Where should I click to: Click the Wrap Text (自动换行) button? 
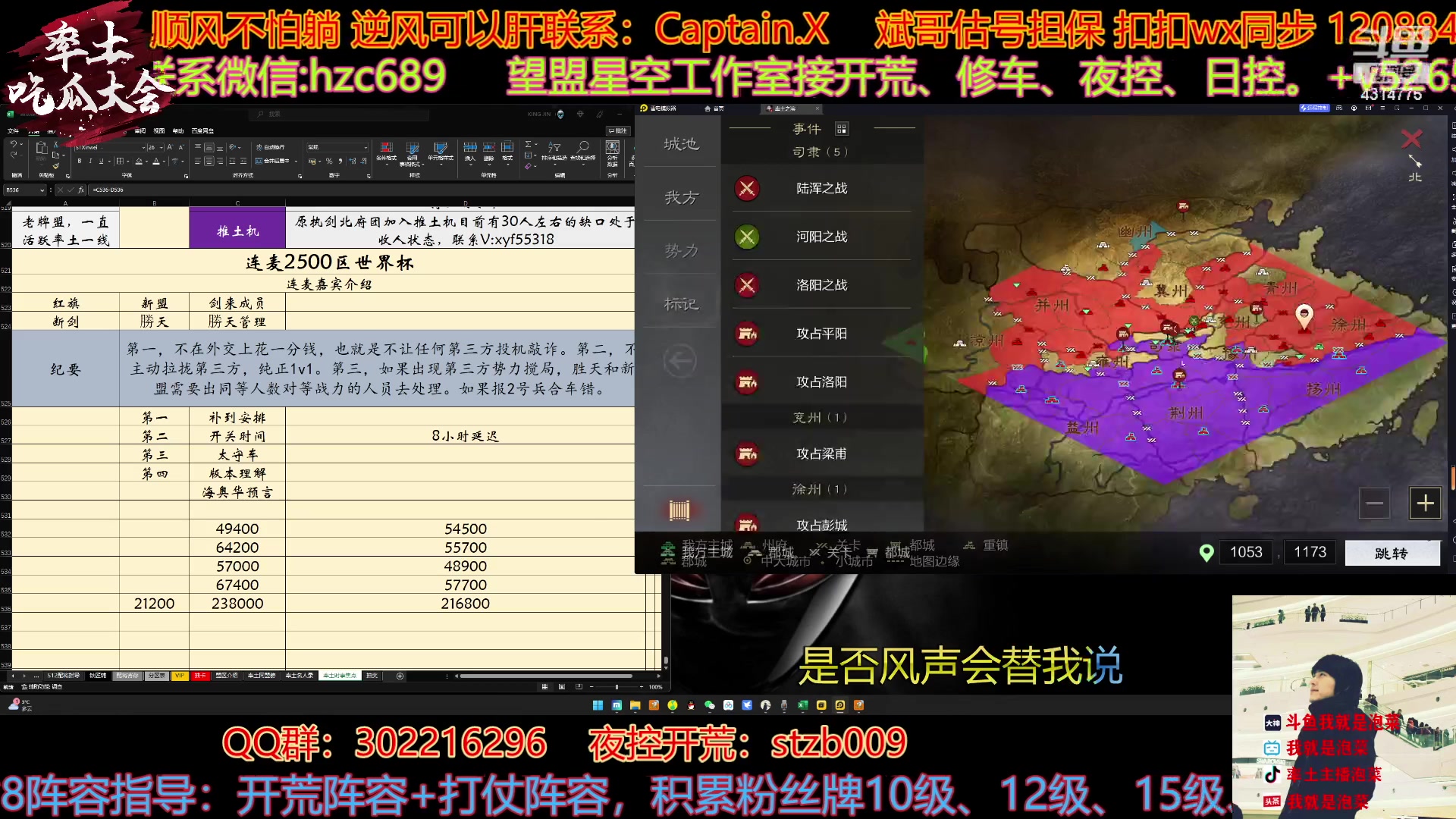point(271,147)
